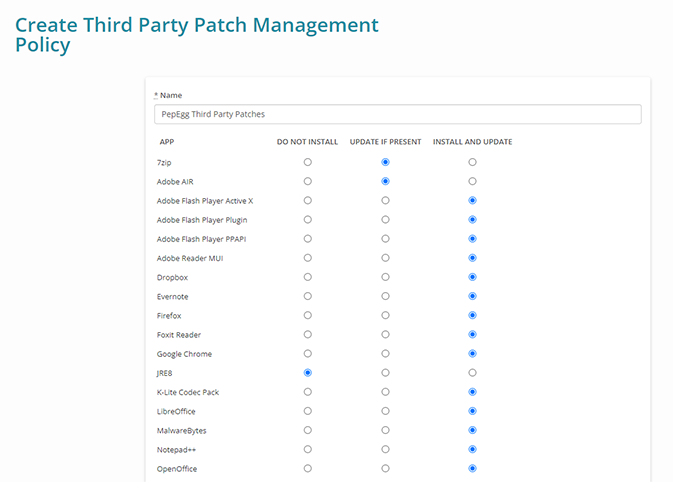Choose Install and Update for Flash Player Plugin

pyautogui.click(x=473, y=220)
